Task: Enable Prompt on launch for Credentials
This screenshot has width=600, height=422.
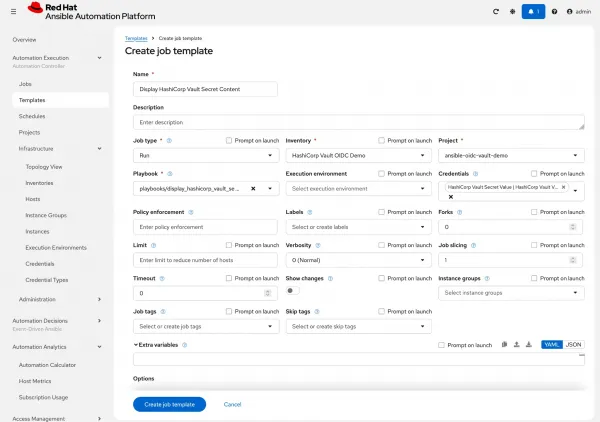Action: [x=534, y=174]
